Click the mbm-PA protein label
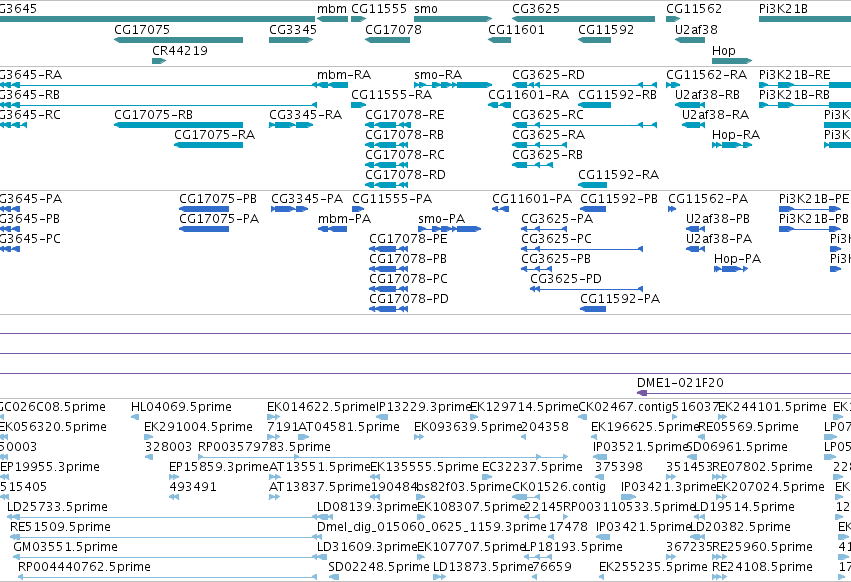 345,219
